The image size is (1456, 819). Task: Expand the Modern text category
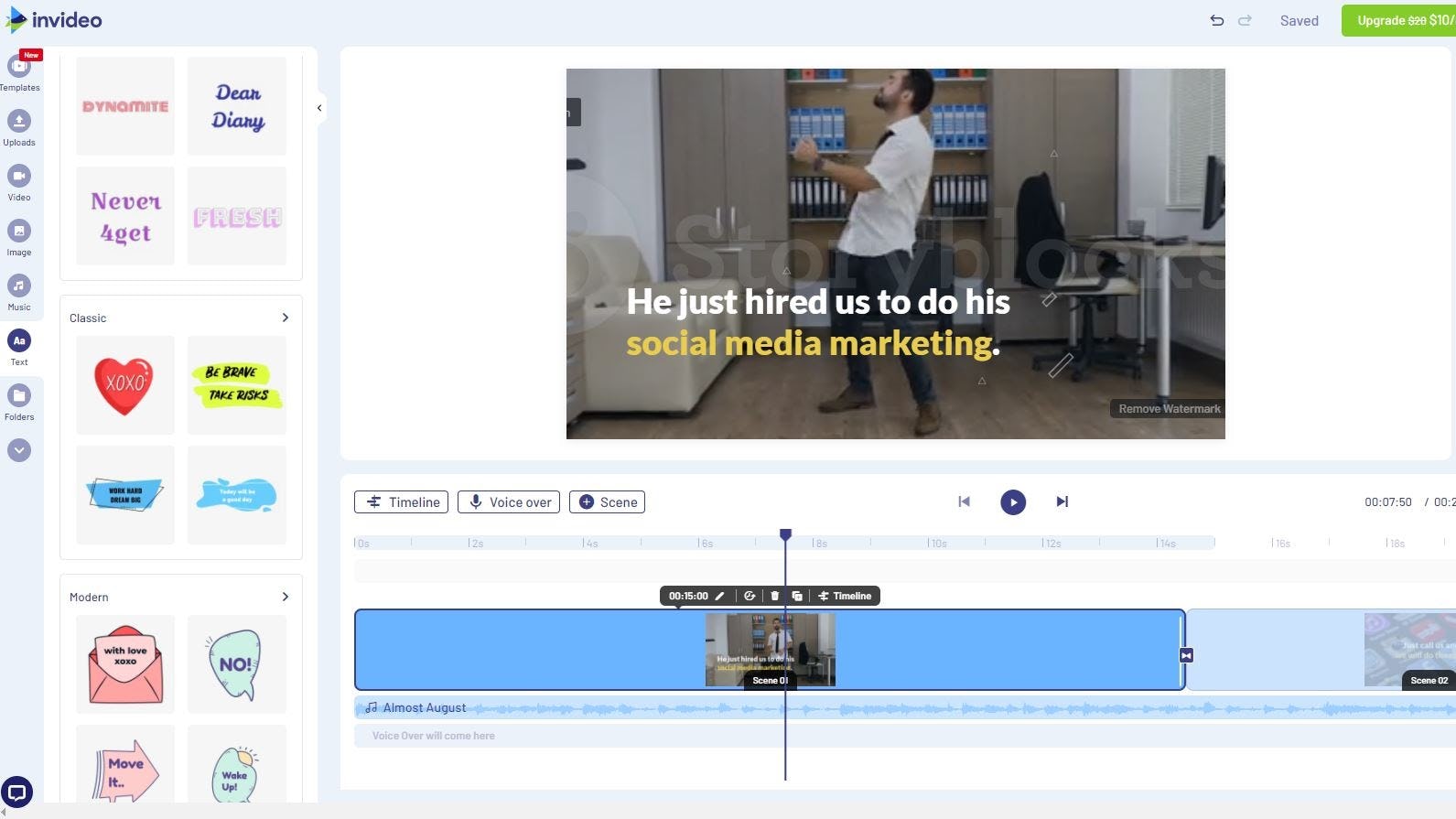(x=286, y=597)
